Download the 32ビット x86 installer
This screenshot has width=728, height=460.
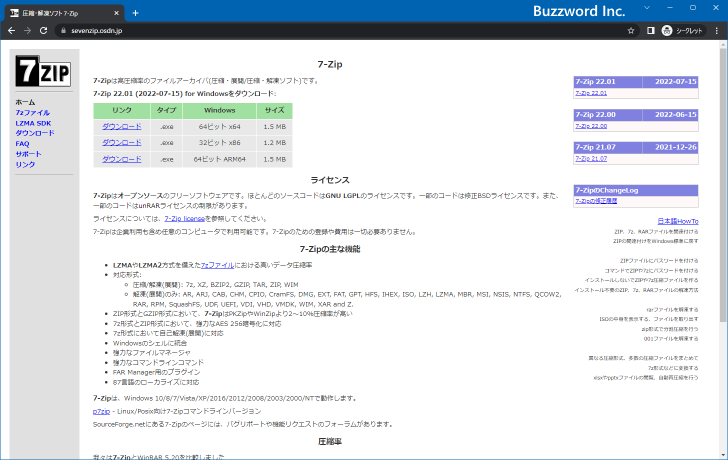122,143
